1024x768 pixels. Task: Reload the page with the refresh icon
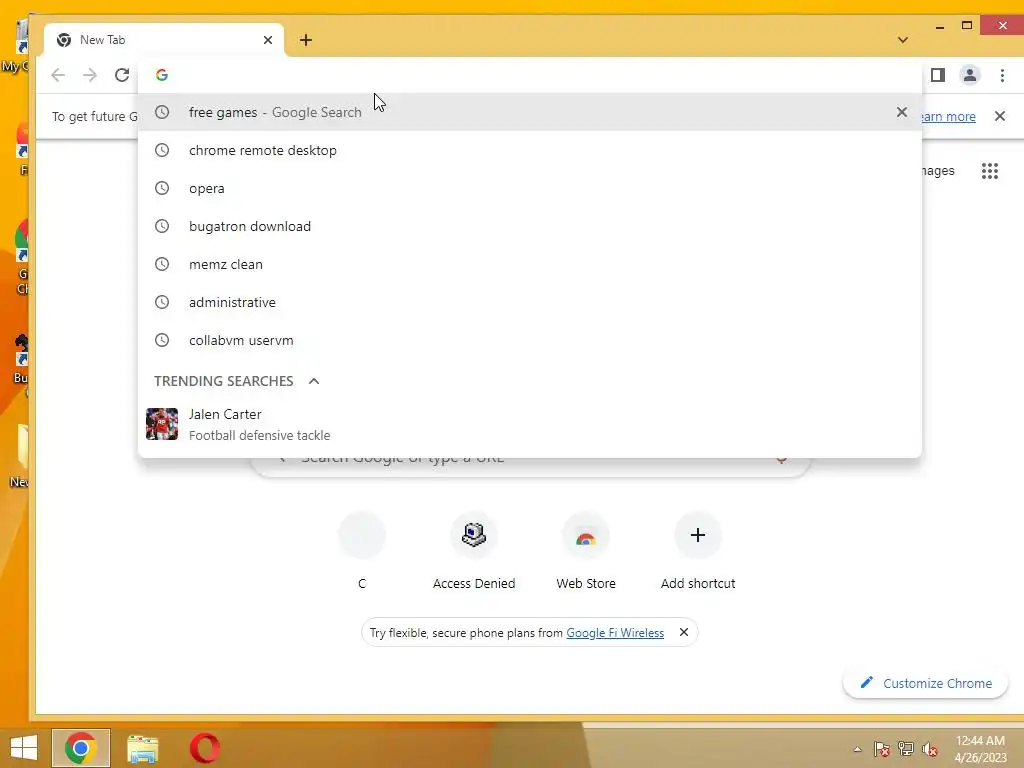click(121, 75)
